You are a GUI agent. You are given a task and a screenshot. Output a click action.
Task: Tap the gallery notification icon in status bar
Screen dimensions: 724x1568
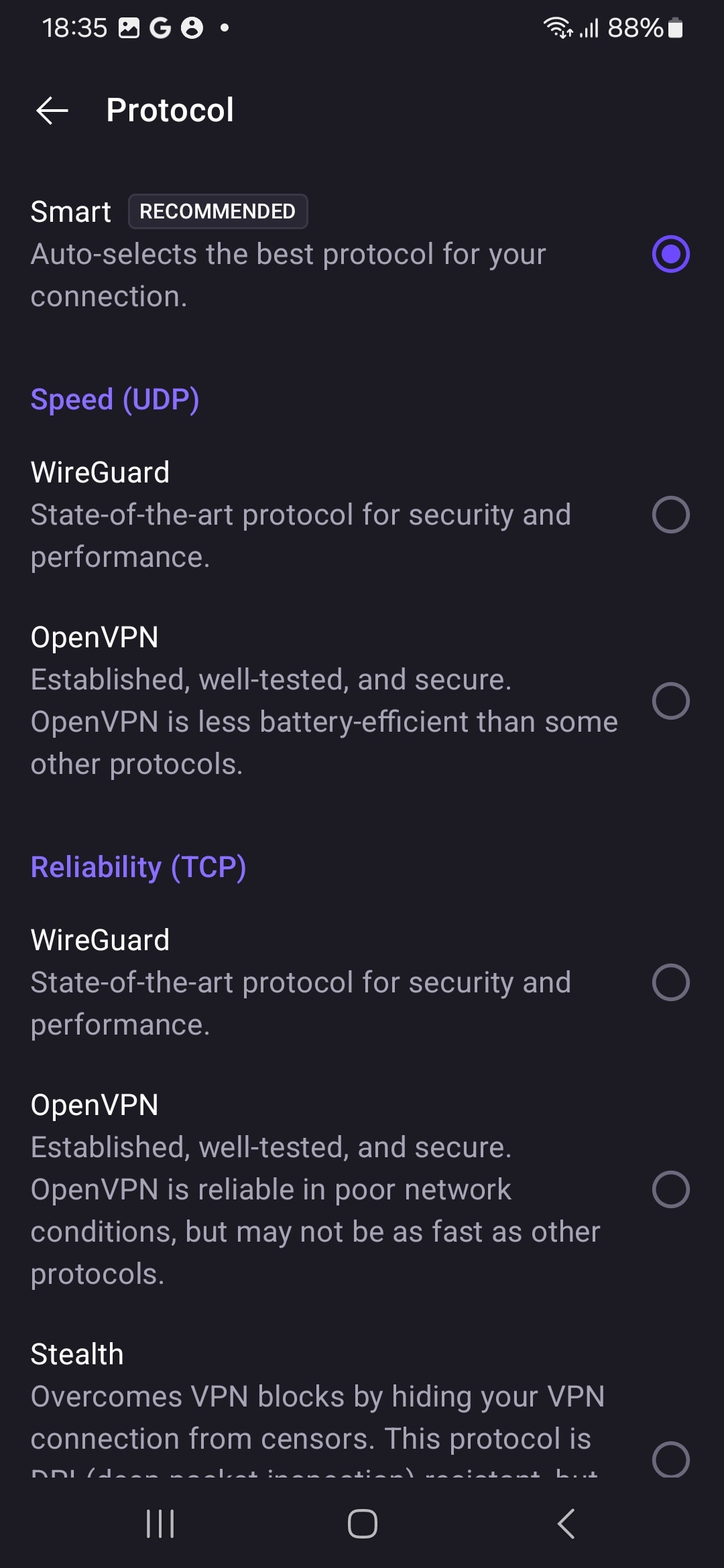coord(129,28)
